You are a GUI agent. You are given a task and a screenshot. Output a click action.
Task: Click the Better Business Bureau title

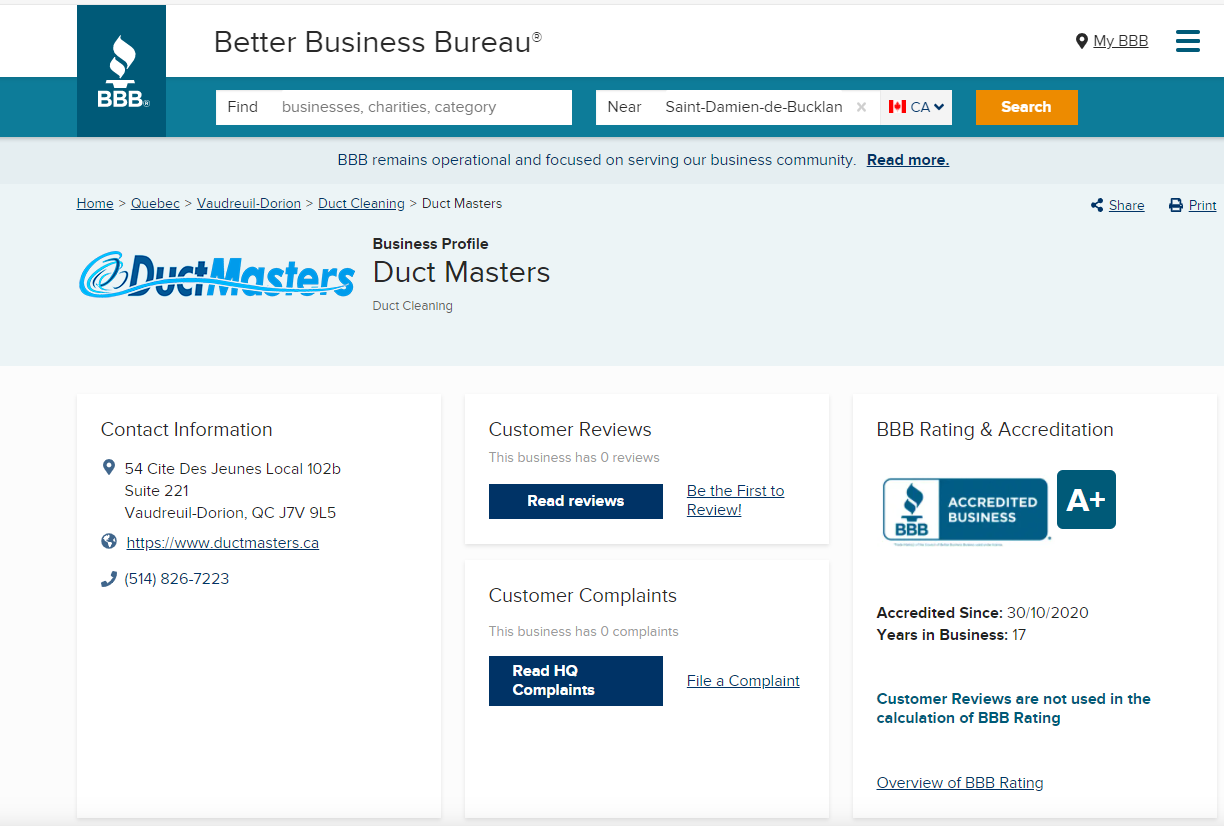click(x=378, y=42)
